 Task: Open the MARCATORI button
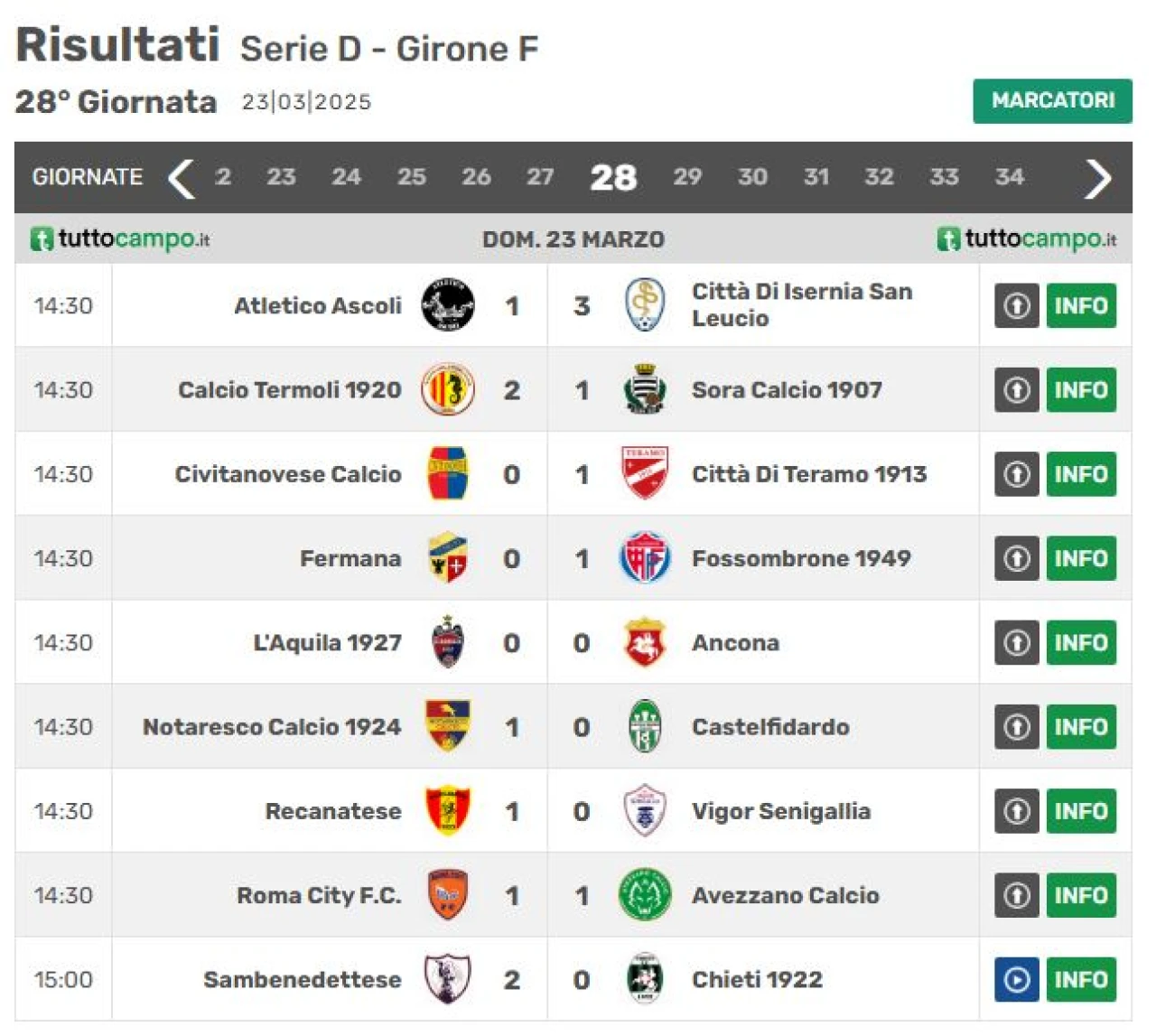(1052, 100)
